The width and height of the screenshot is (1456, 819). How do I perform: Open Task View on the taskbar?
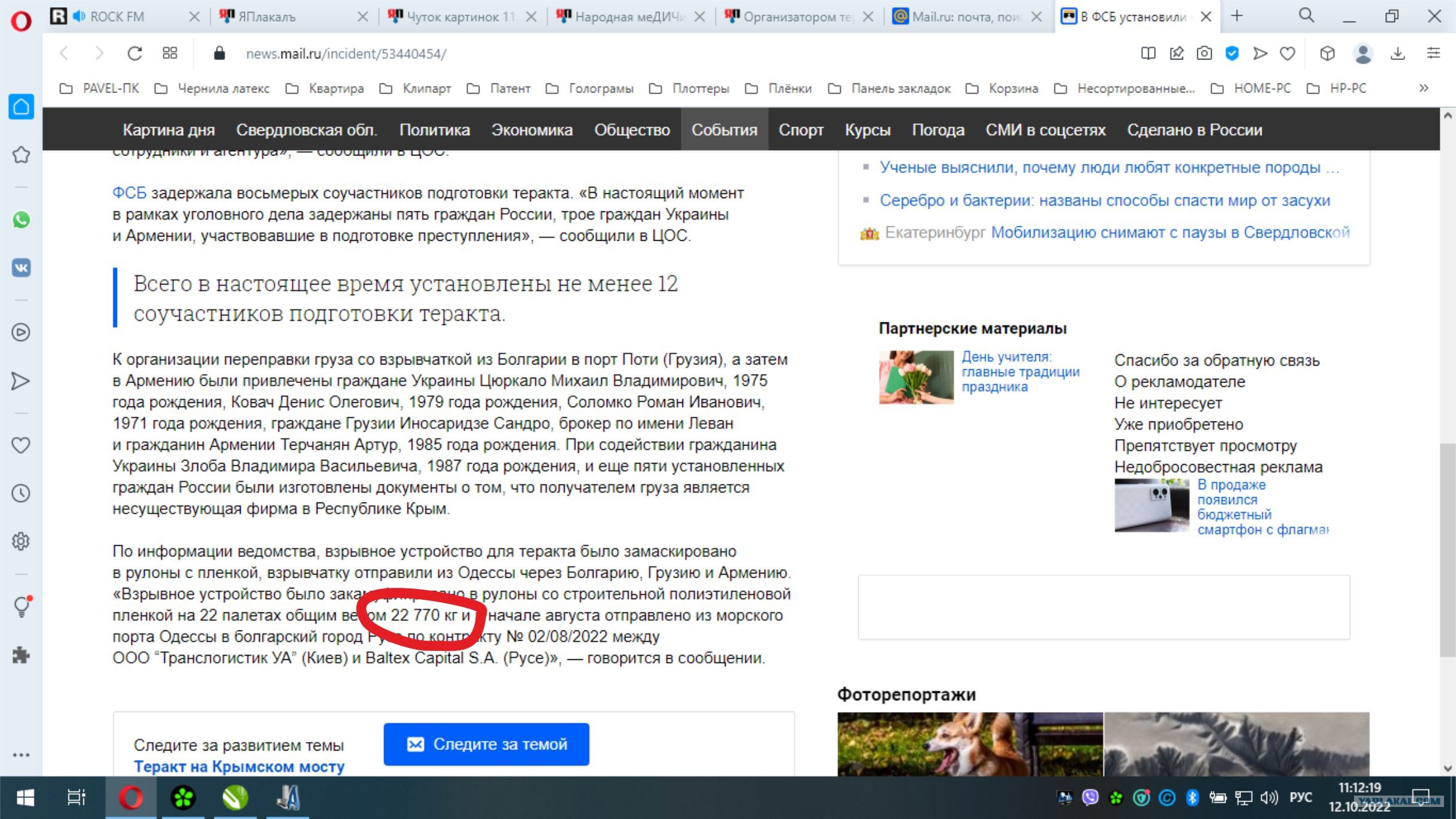point(76,797)
